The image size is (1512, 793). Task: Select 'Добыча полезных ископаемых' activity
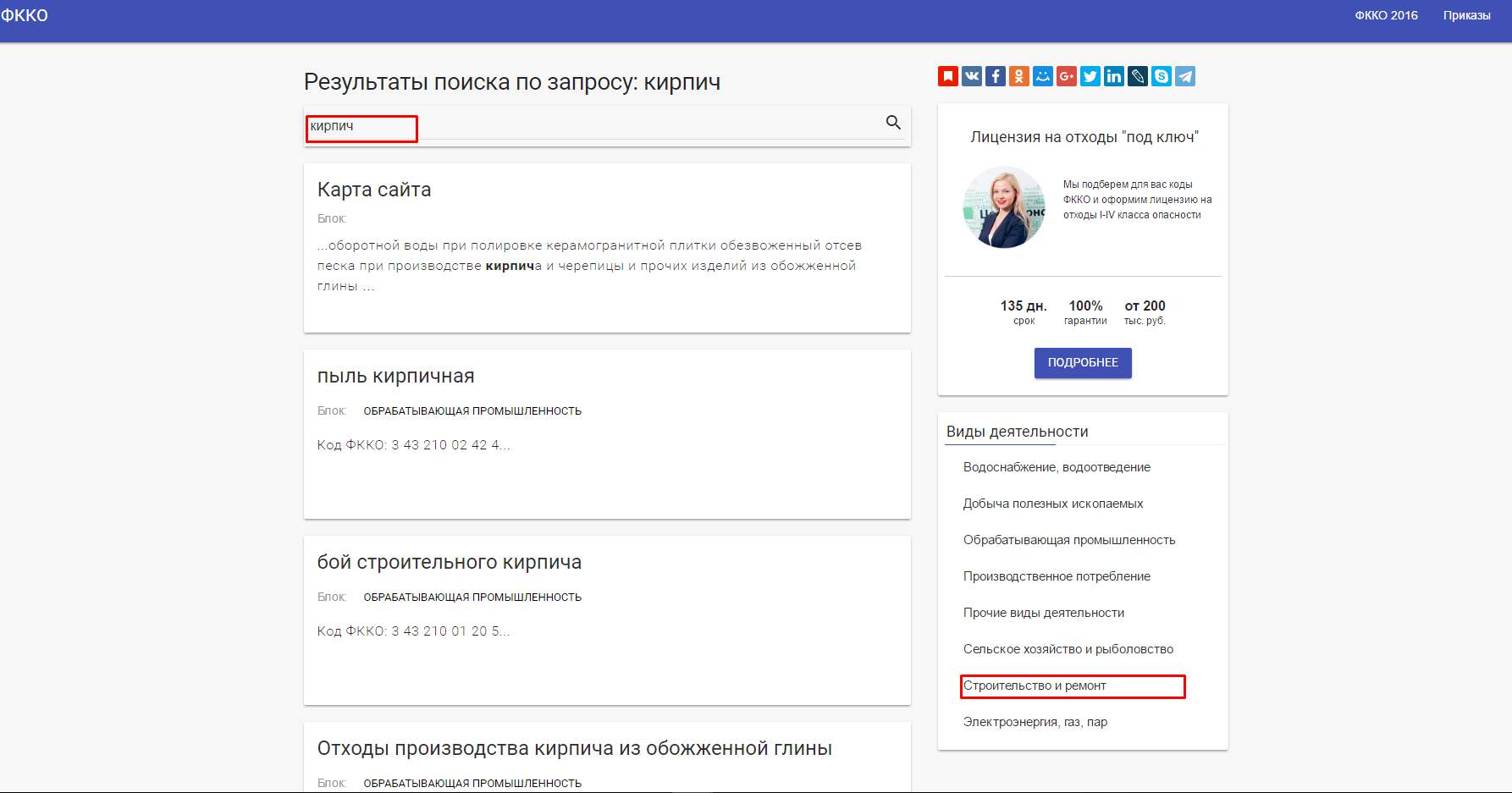coord(1053,504)
